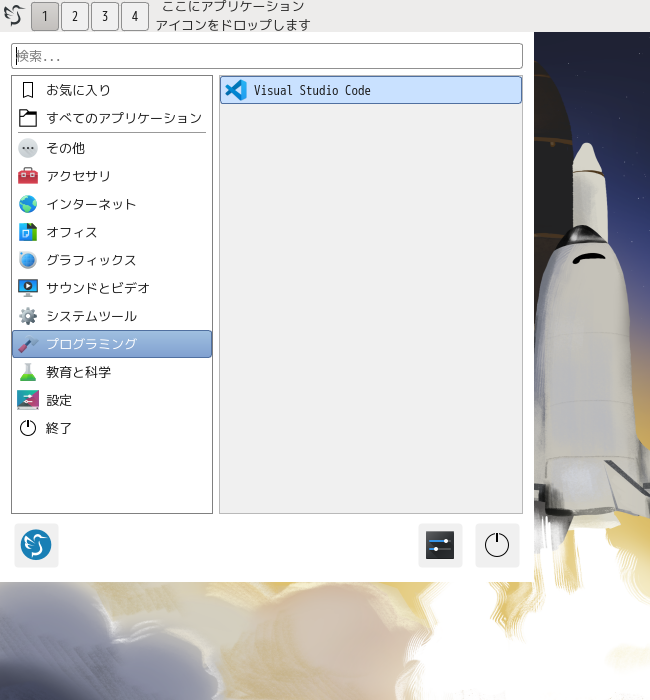650x700 pixels.
Task: Click the green flask 教育と科学 icon
Action: [x=28, y=372]
